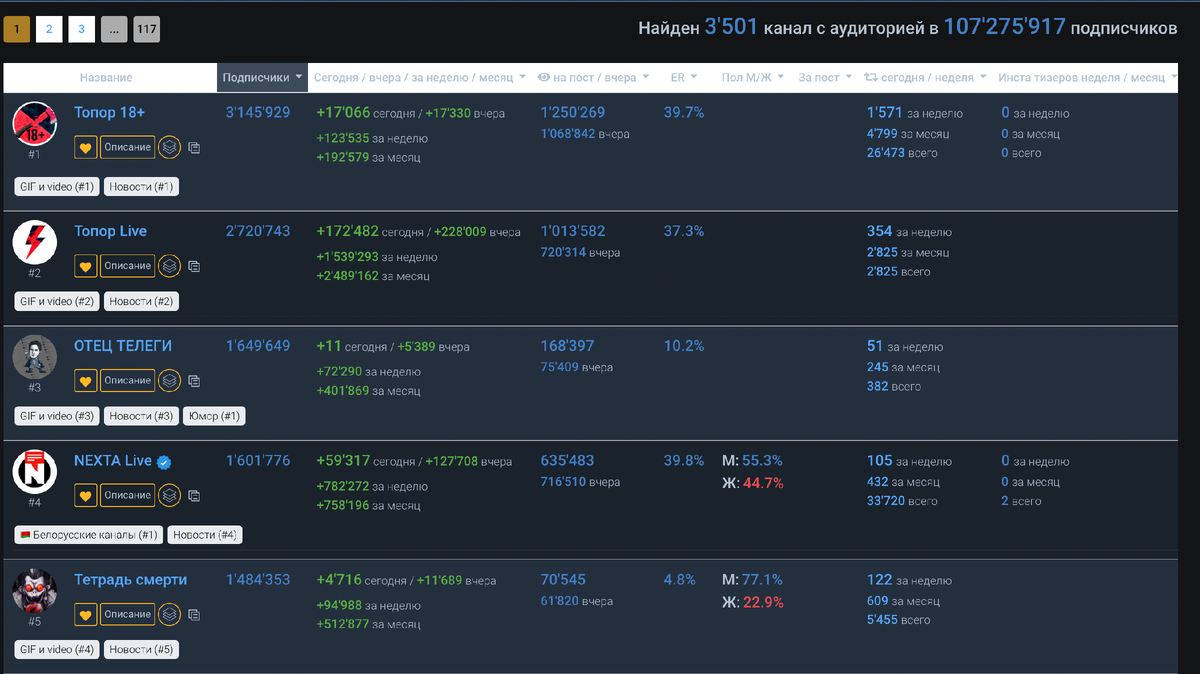Select Новости (#1) tag
Image resolution: width=1200 pixels, height=674 pixels.
click(142, 186)
